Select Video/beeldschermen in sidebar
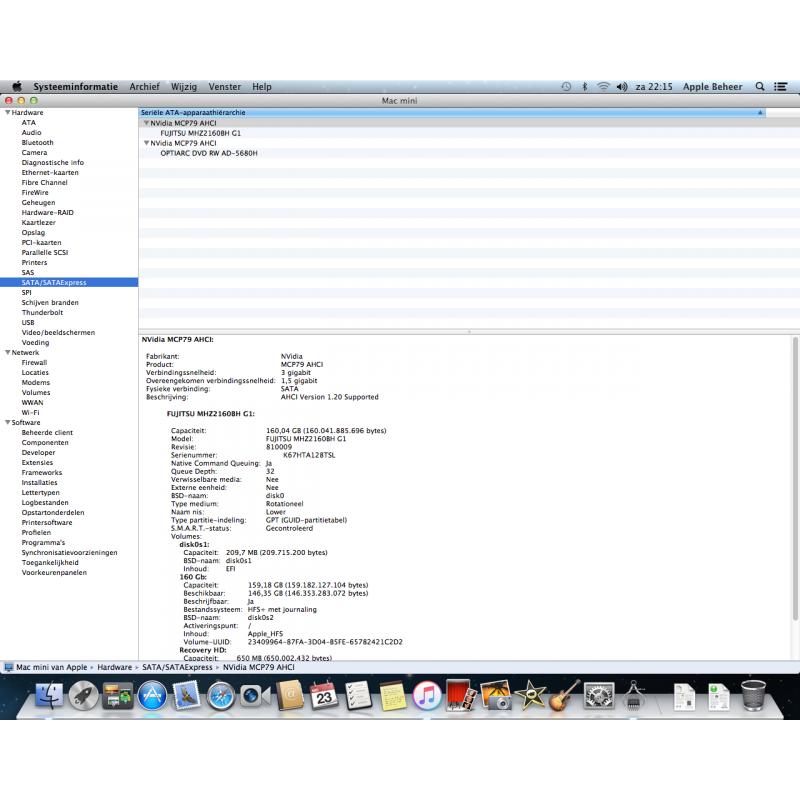 (x=58, y=333)
